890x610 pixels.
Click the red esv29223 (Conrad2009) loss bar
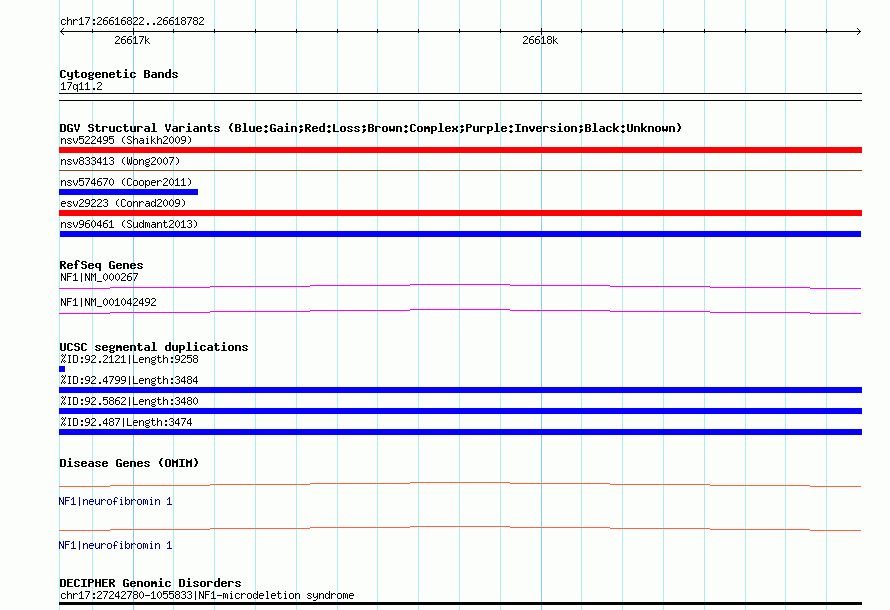coord(460,213)
